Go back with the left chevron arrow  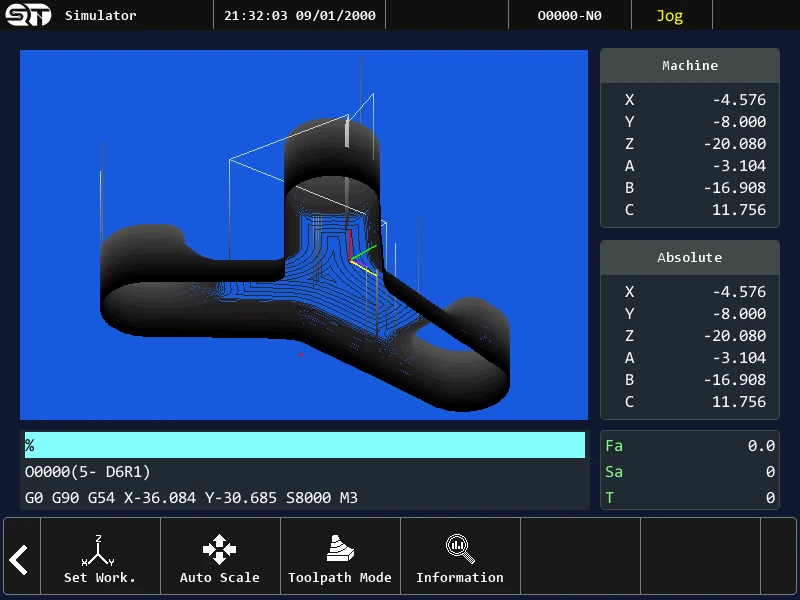coord(19,560)
